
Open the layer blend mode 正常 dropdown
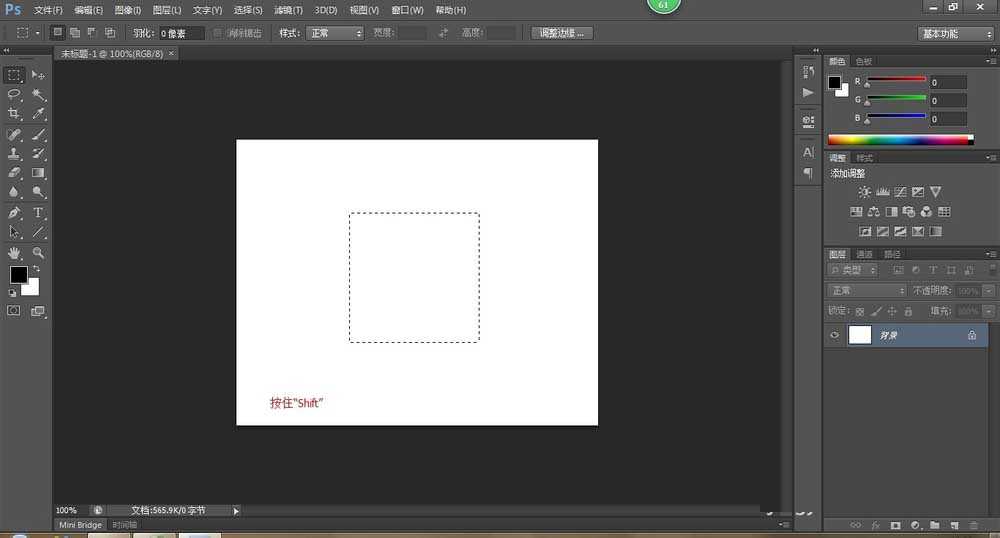tap(866, 290)
